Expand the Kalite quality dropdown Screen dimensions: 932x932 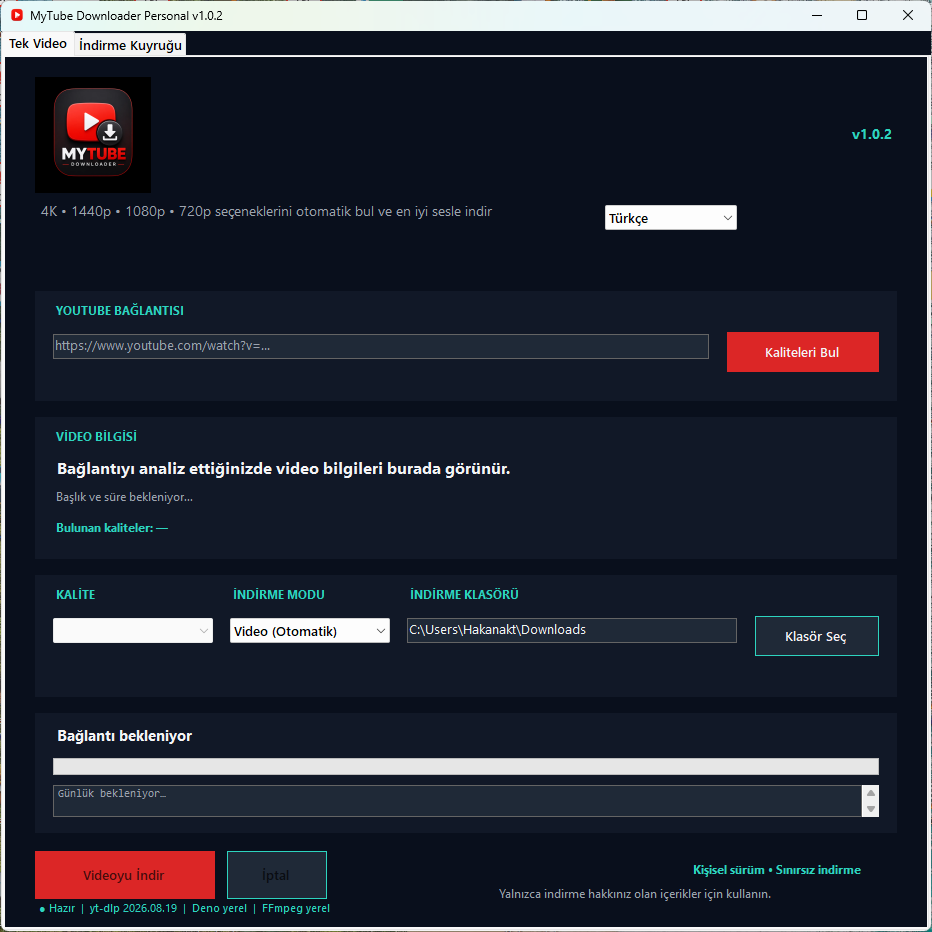[133, 631]
